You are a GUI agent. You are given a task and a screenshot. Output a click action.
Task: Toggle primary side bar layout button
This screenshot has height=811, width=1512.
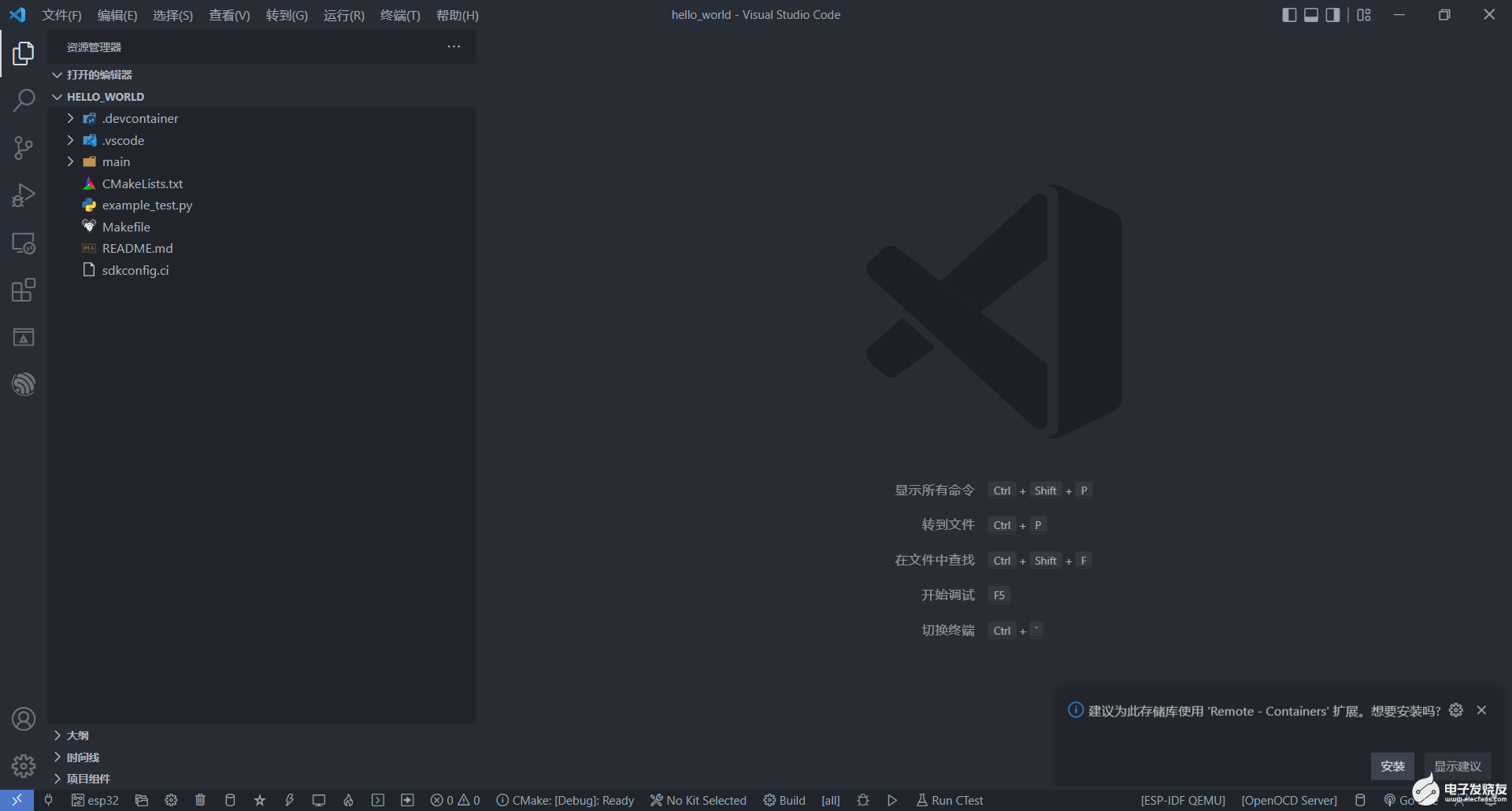pyautogui.click(x=1289, y=15)
